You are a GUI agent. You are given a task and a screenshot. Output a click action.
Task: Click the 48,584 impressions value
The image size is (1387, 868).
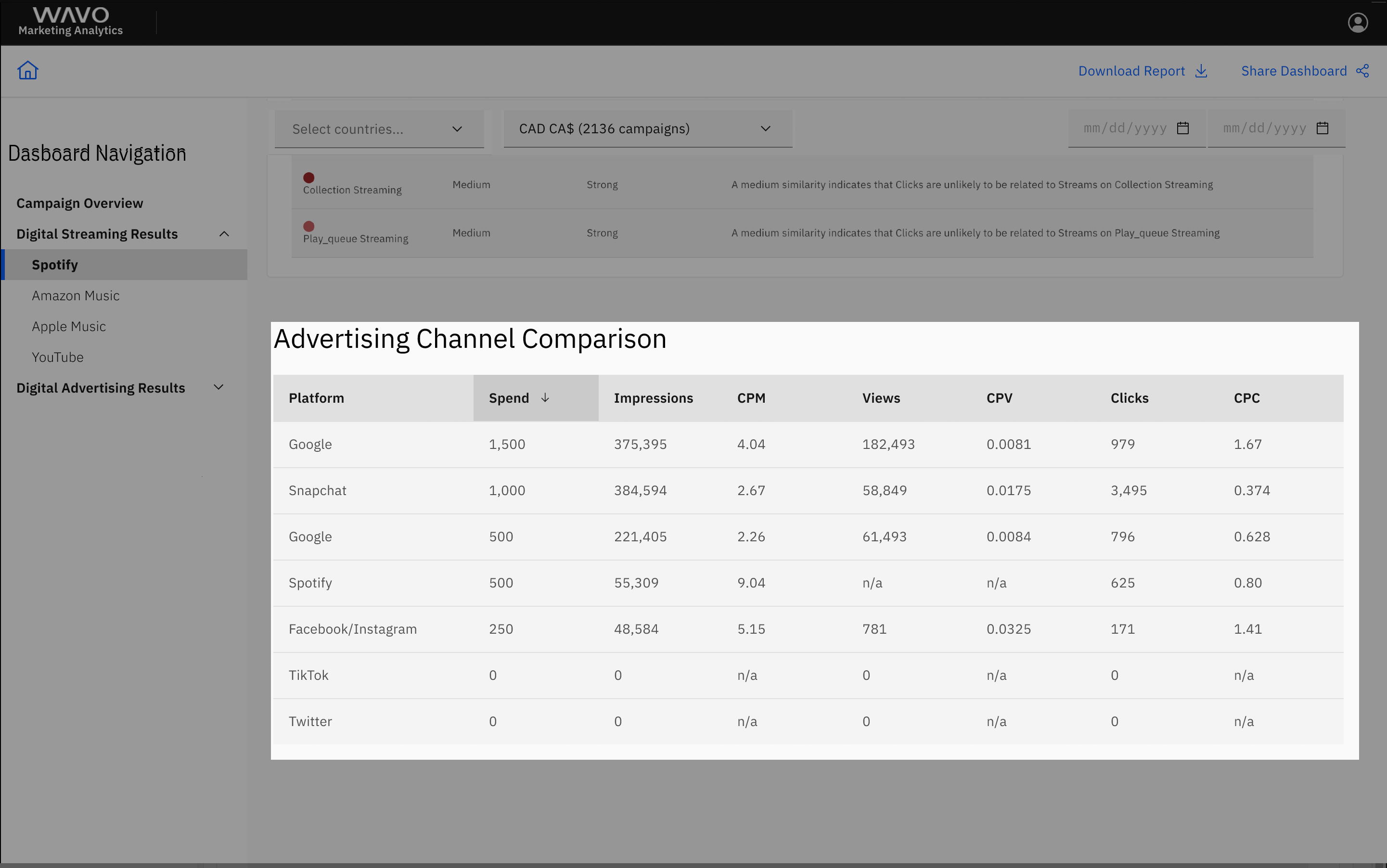[x=636, y=628]
